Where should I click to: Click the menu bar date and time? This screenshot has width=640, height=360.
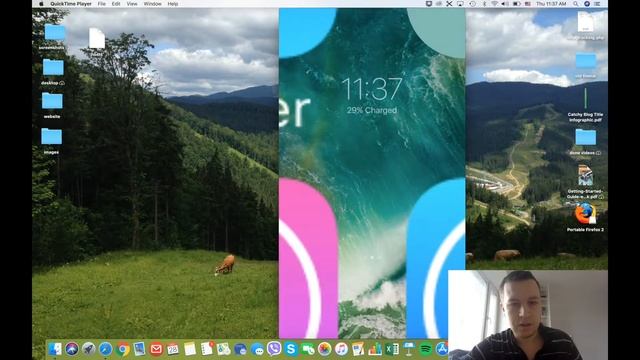pos(551,4)
